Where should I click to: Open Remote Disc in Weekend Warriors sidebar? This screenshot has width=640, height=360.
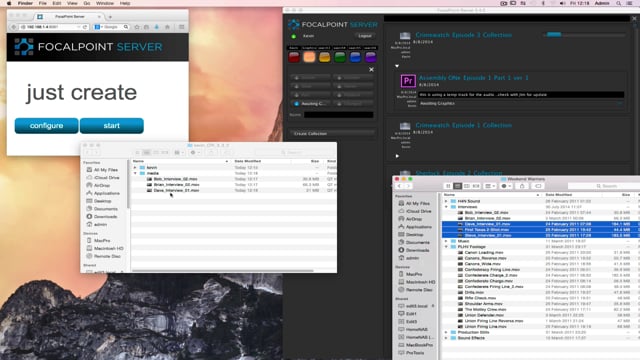[x=415, y=290]
